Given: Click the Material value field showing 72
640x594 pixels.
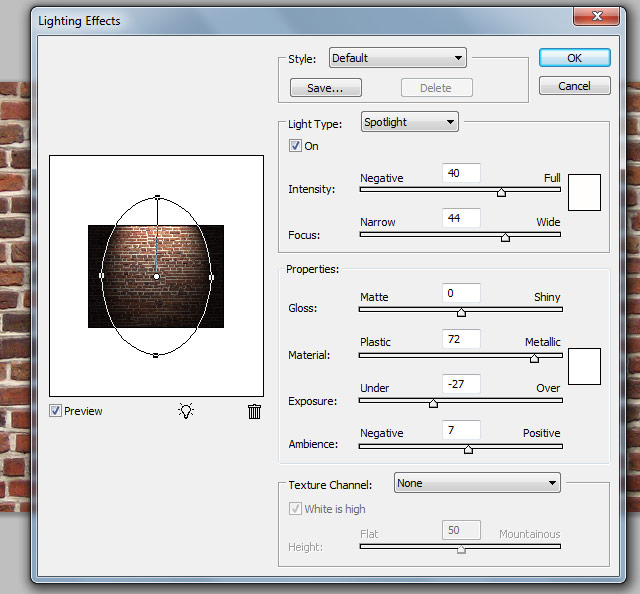Looking at the screenshot, I should pyautogui.click(x=461, y=339).
